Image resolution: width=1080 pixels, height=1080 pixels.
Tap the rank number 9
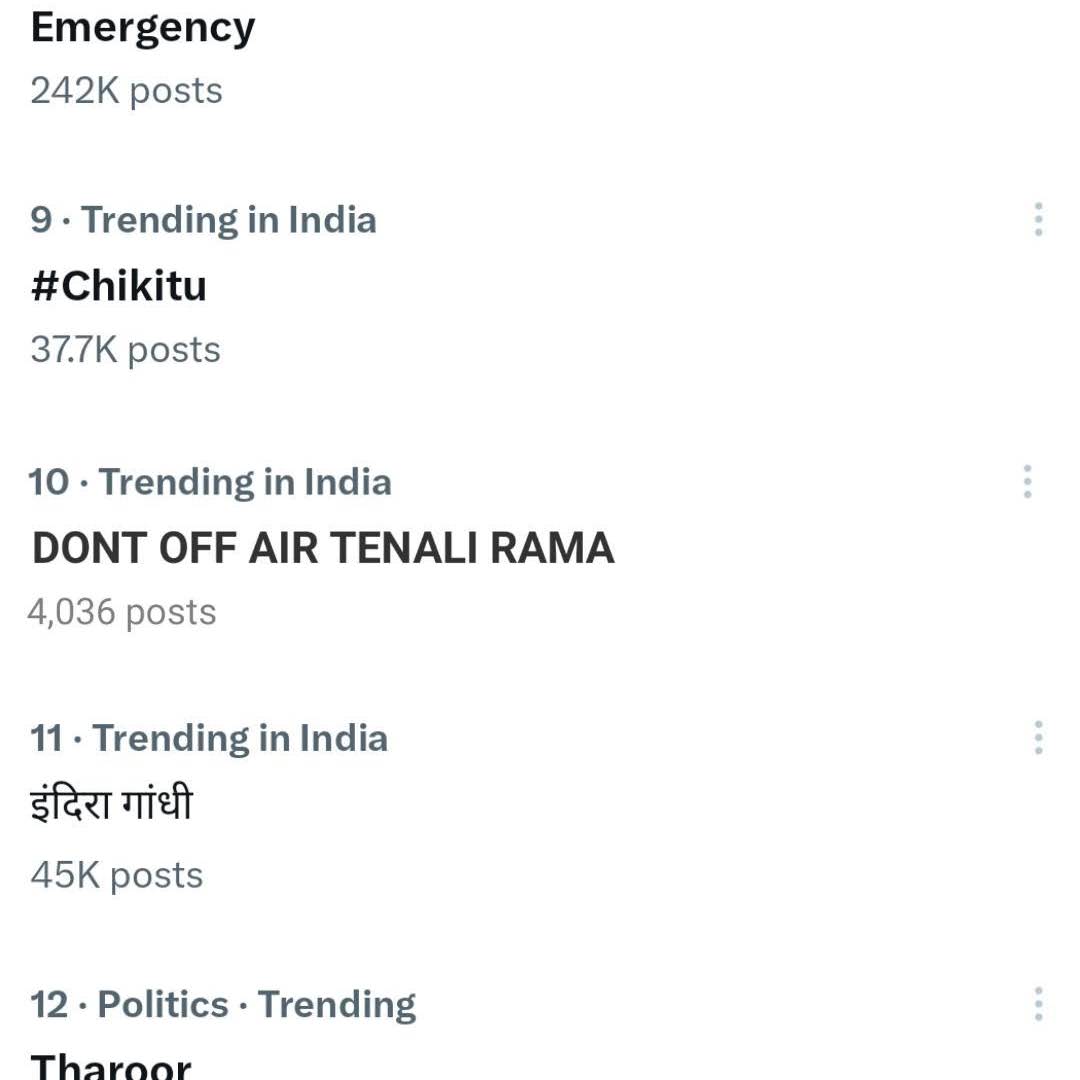coord(41,220)
